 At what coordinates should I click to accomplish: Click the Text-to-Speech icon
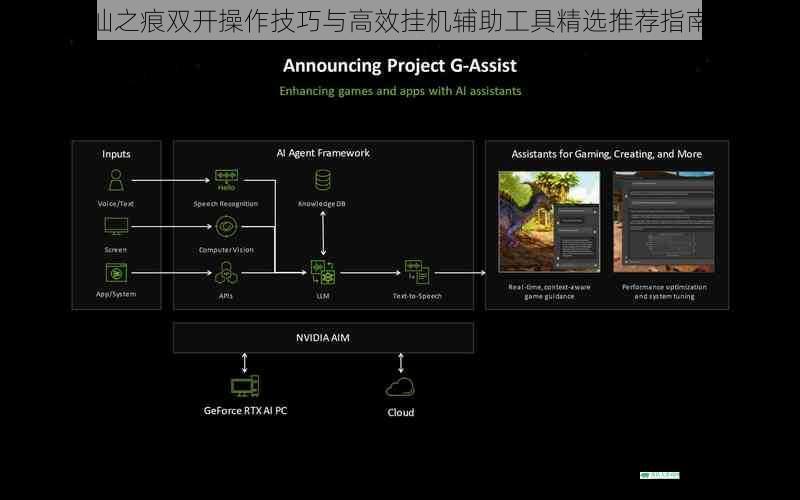click(x=417, y=272)
